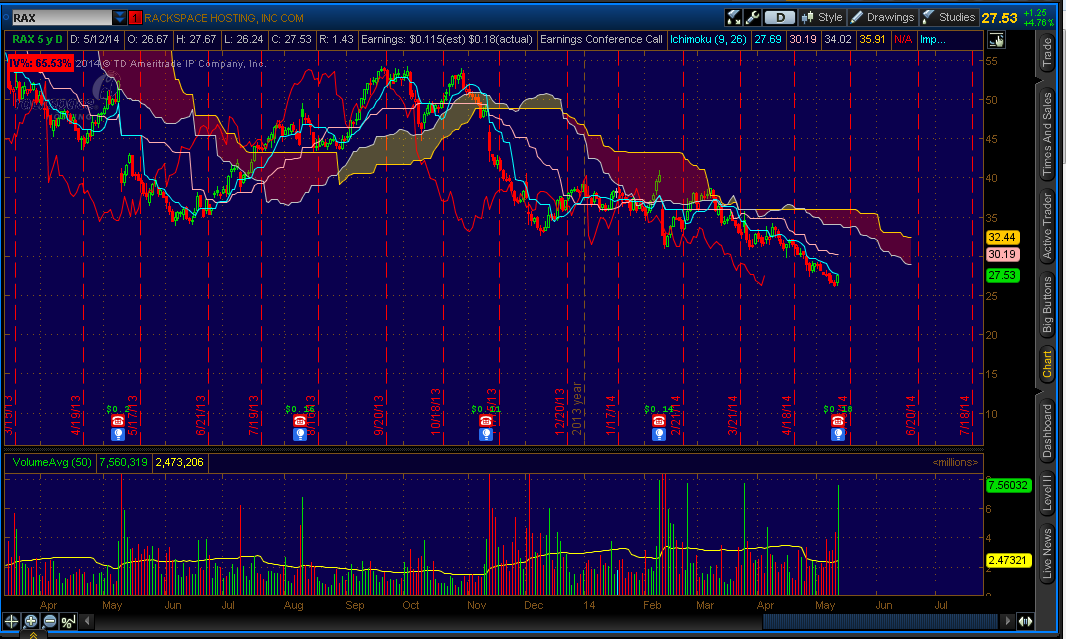The image size is (1066, 639).
Task: Click the green 7.56032 volume bubble
Action: pyautogui.click(x=1008, y=485)
